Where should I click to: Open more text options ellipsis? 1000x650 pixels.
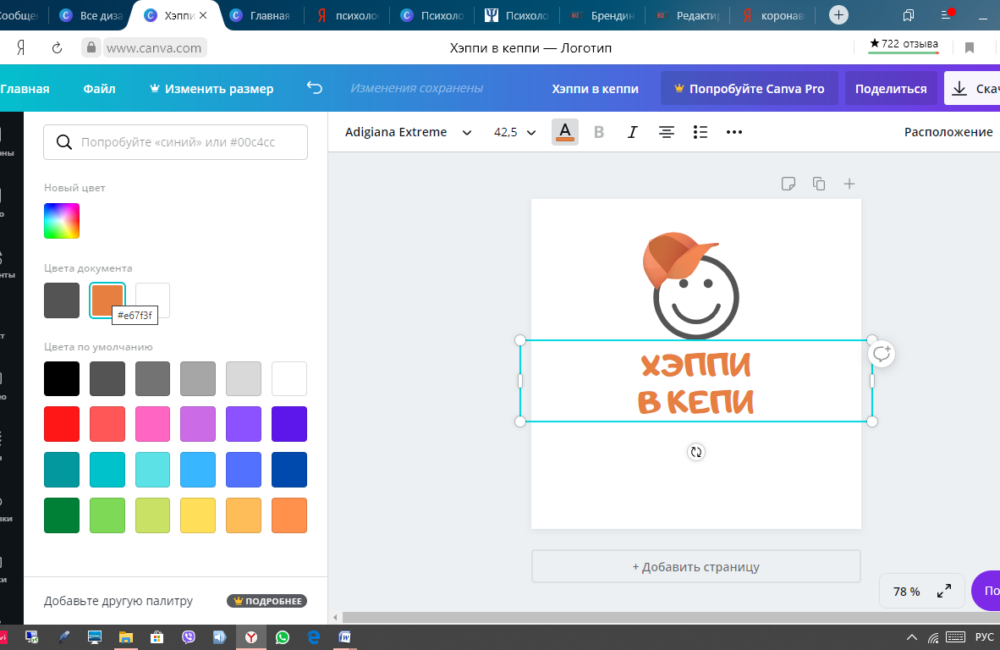(734, 132)
